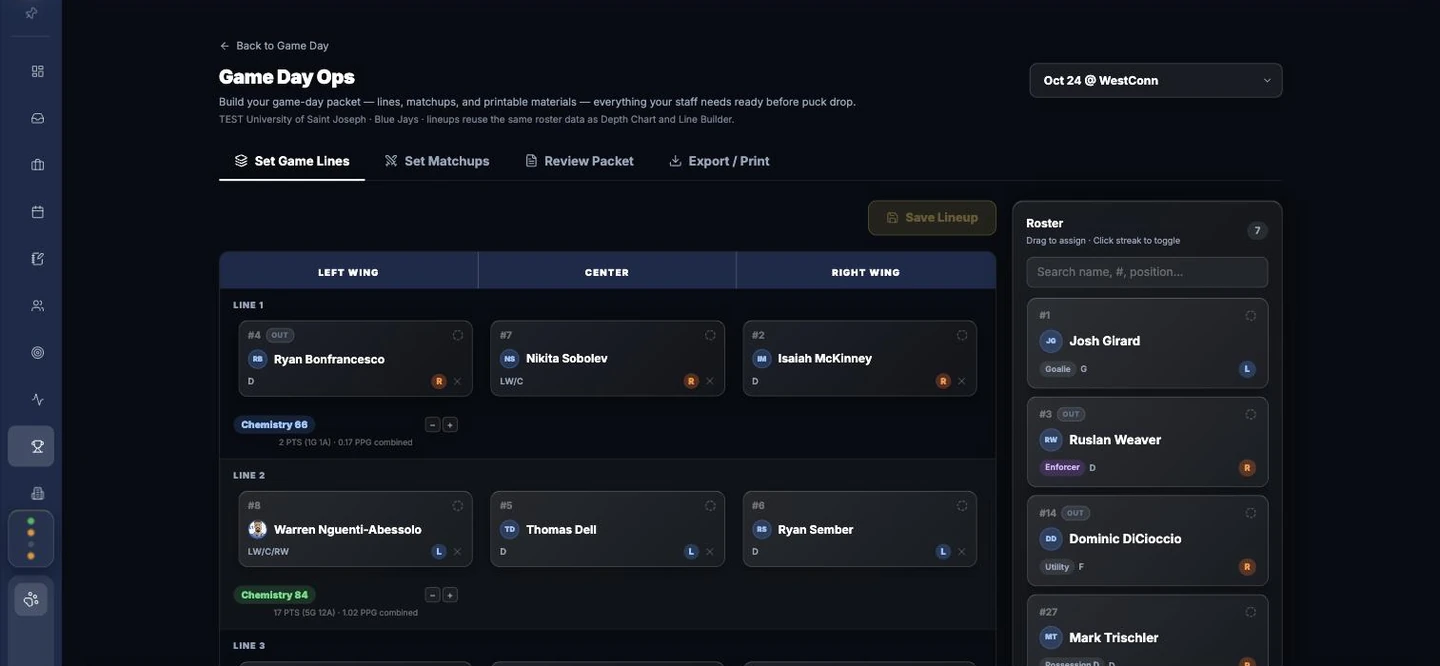Toggle streak circle on Ryan Sember card

click(x=962, y=506)
